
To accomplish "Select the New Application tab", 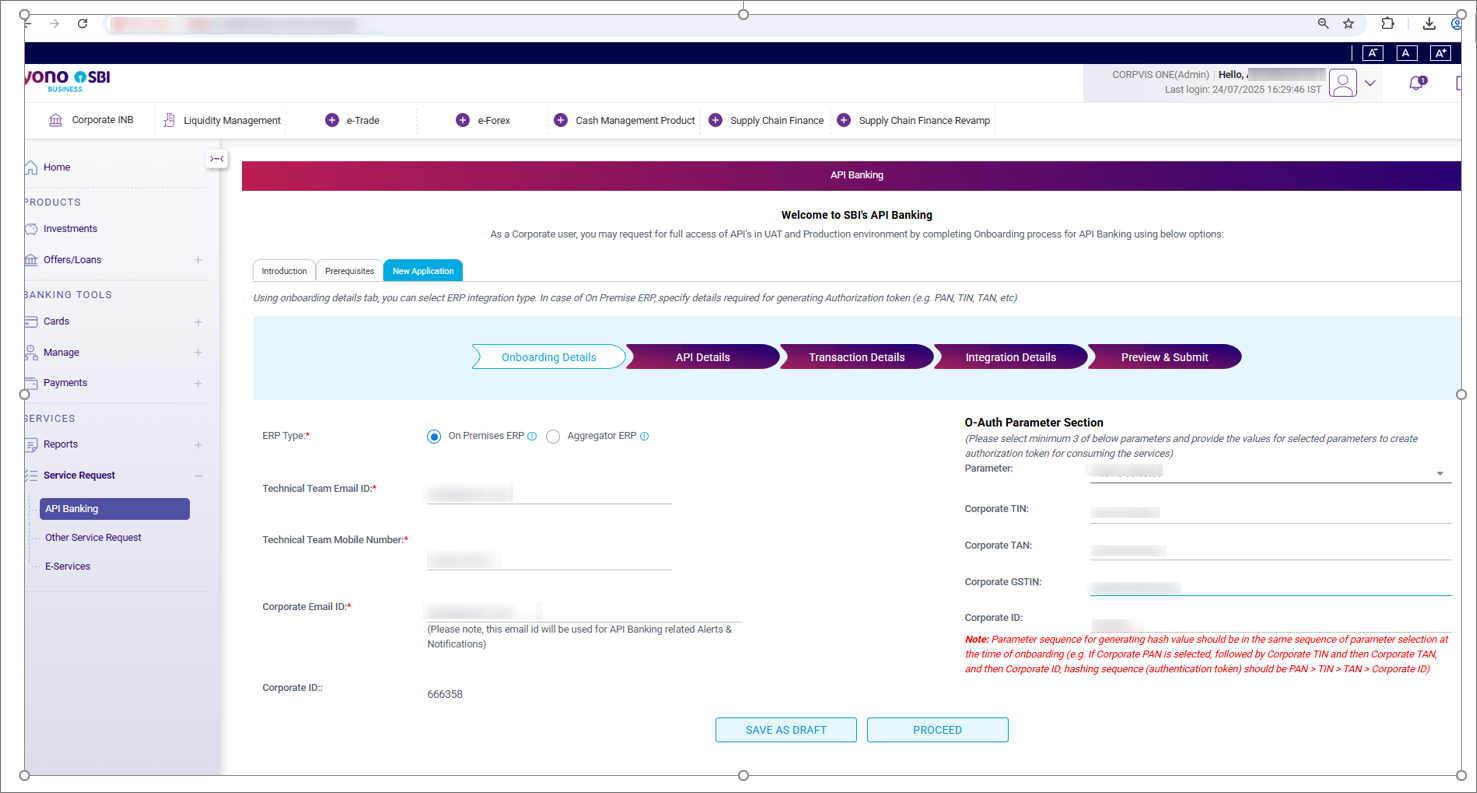I will click(423, 271).
